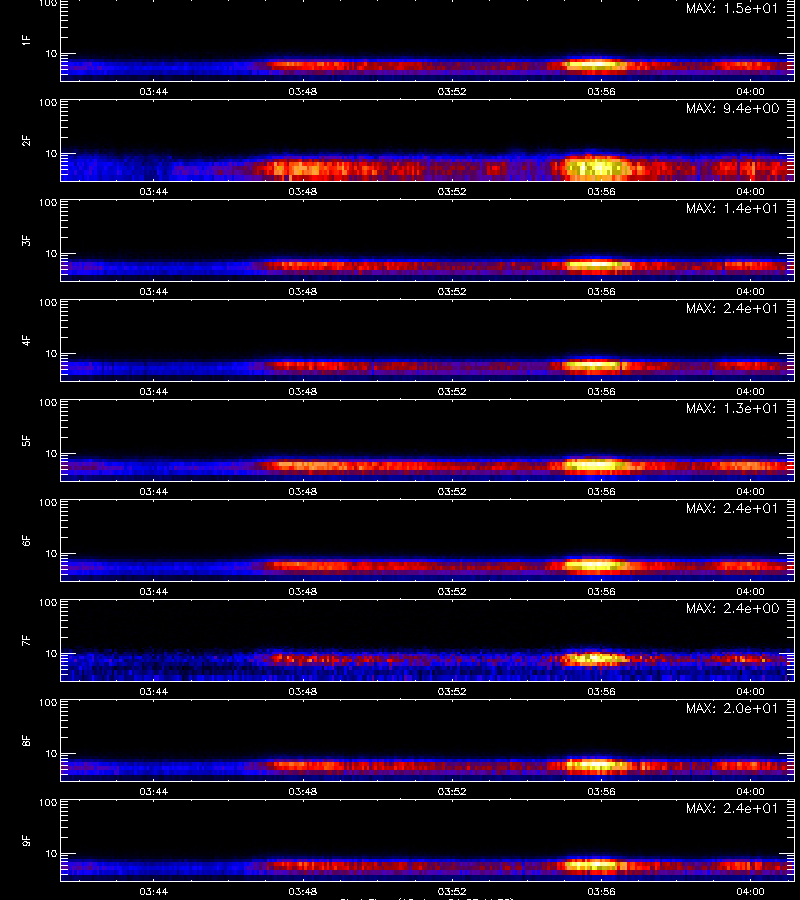Click the 2F panel axis label
800x900 pixels.
pos(26,141)
